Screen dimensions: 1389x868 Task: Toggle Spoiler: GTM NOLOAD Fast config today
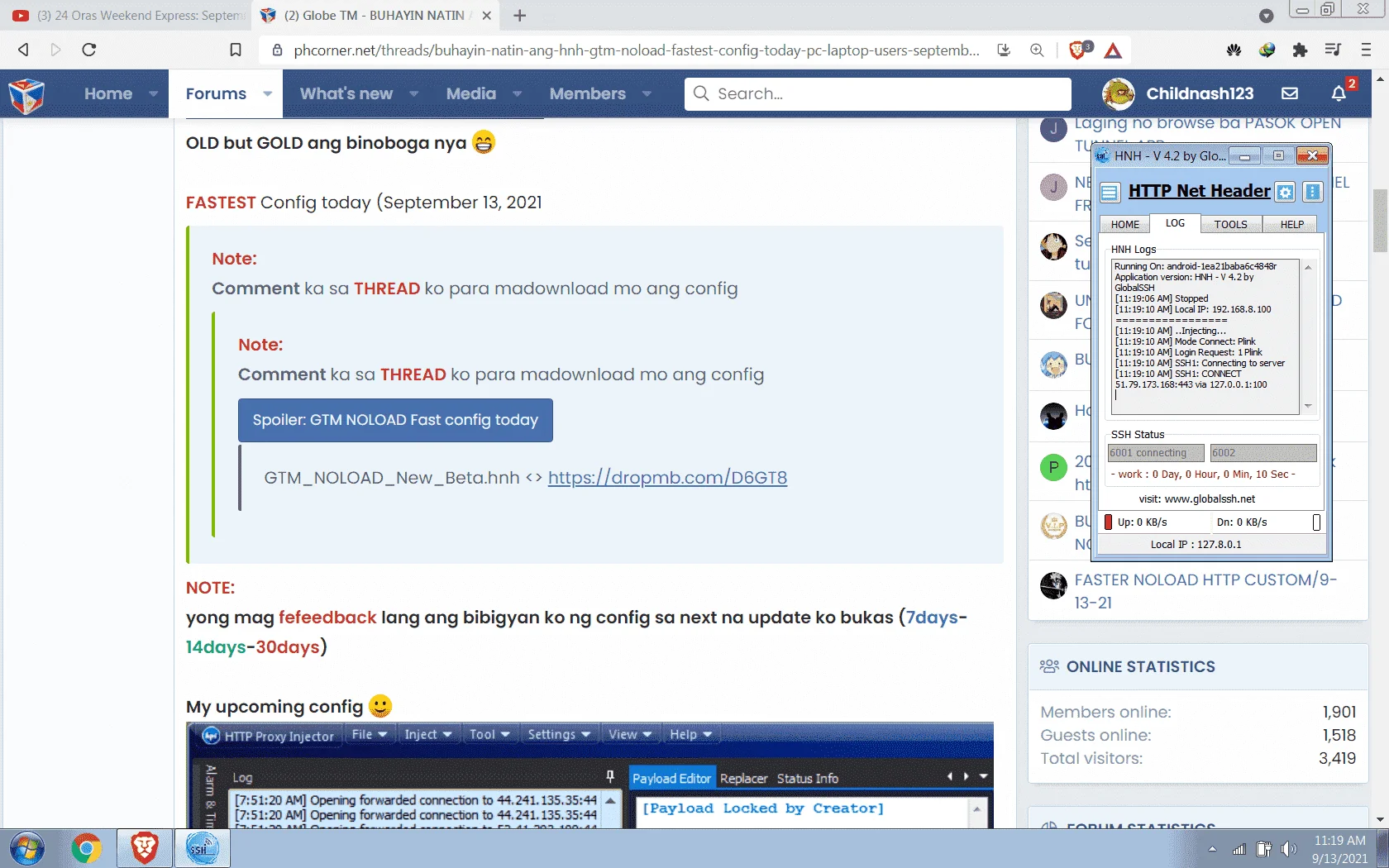pyautogui.click(x=395, y=420)
